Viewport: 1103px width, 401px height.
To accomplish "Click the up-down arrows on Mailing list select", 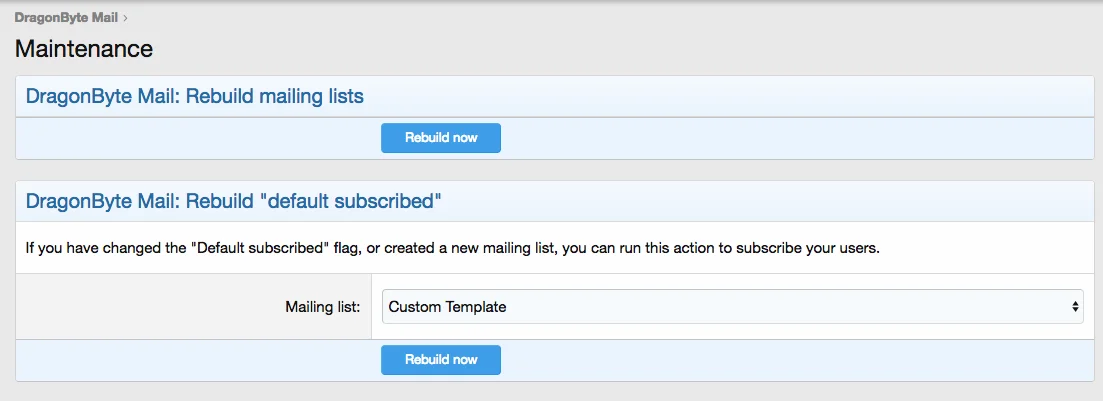I will pyautogui.click(x=1074, y=307).
